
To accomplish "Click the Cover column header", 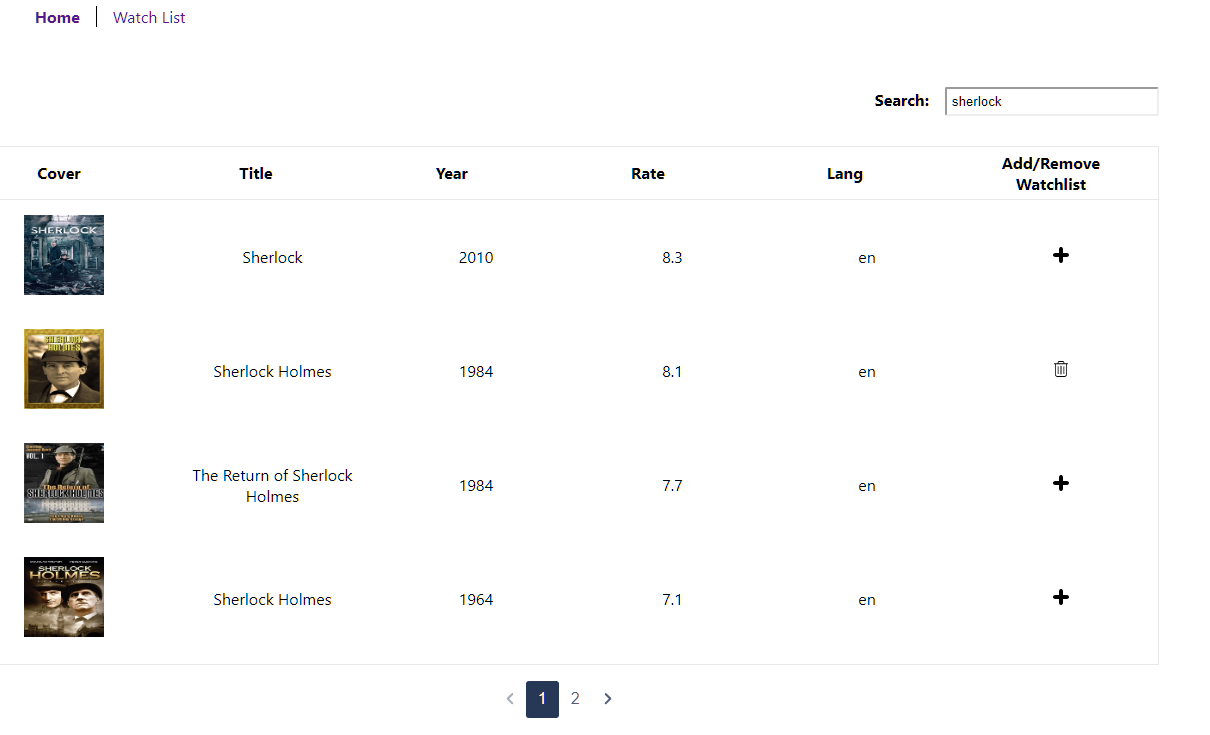I will pyautogui.click(x=59, y=173).
